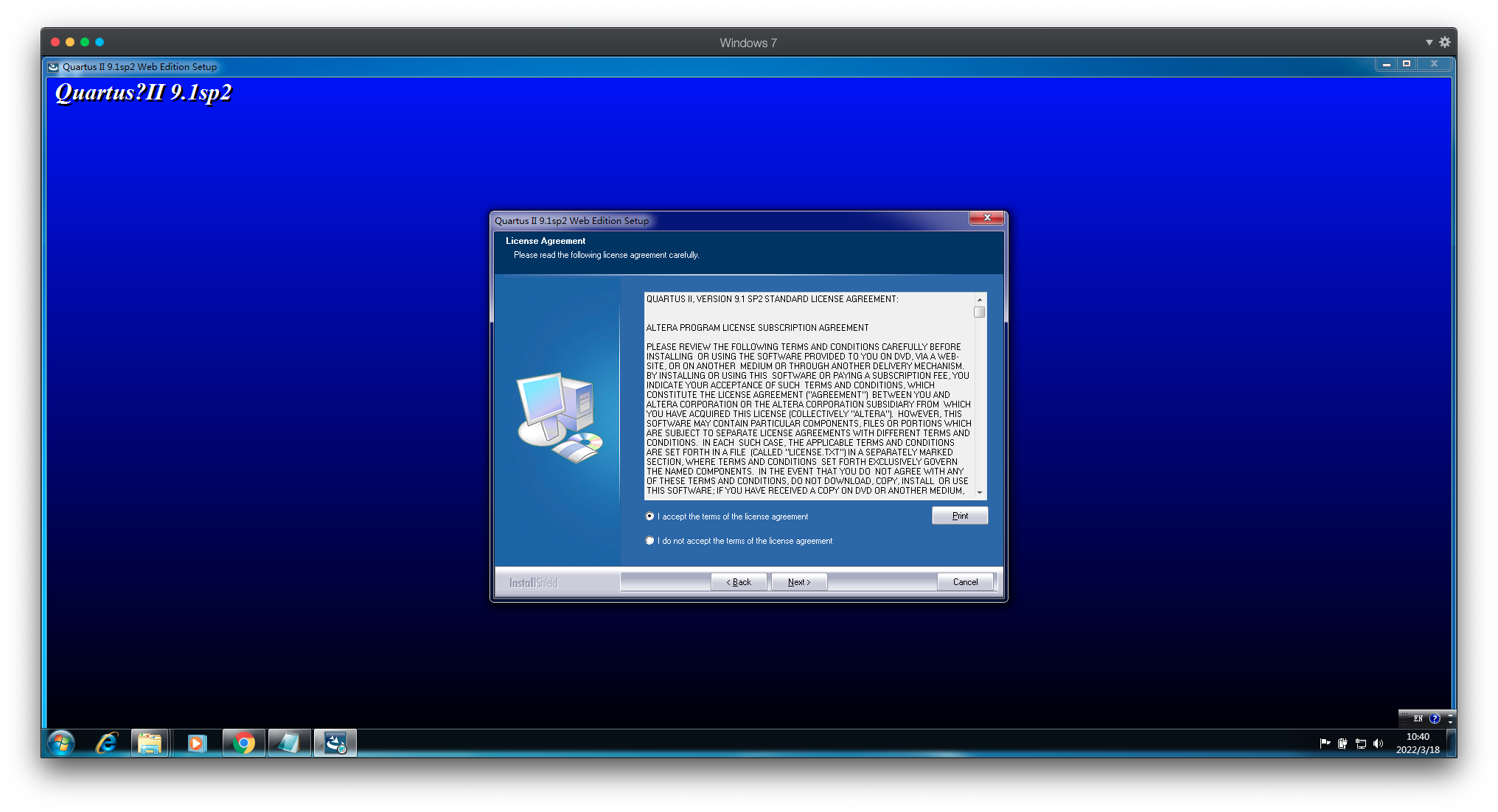Click the Quartus installer icon in title bar
This screenshot has height=812, width=1498.
tap(53, 66)
